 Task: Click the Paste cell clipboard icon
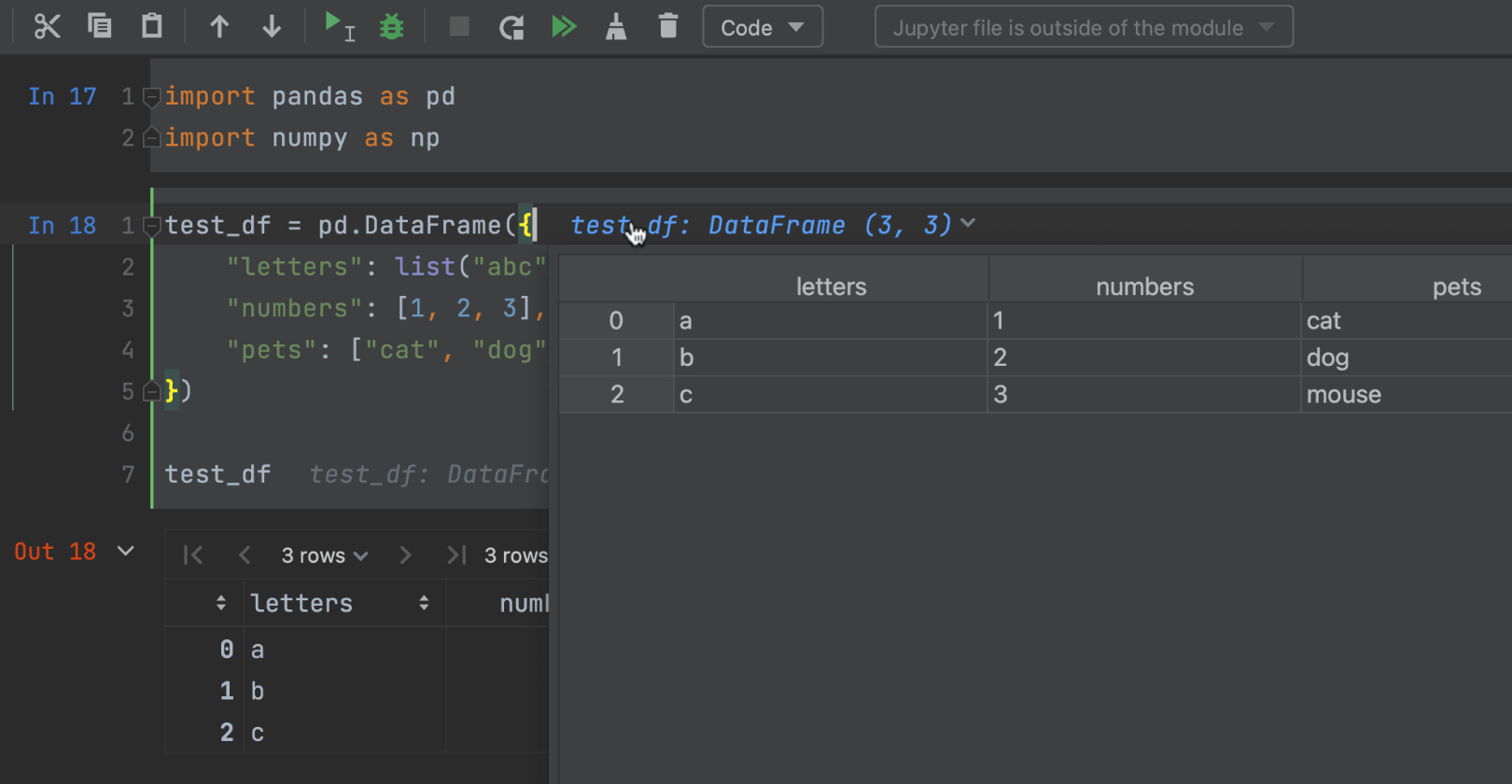151,26
